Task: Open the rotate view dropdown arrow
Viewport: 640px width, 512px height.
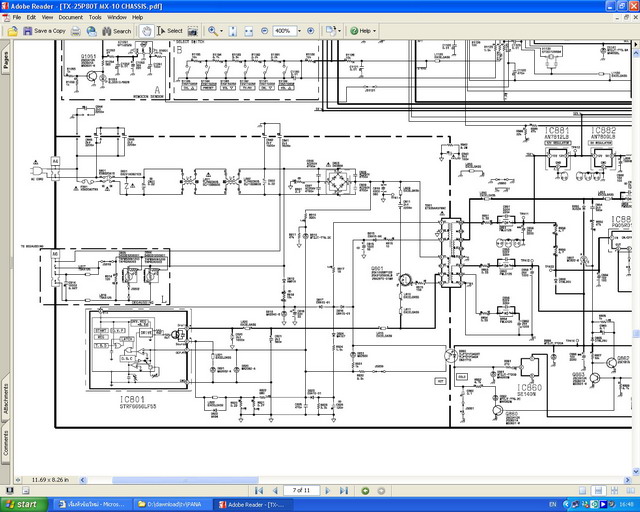Action: (x=339, y=31)
